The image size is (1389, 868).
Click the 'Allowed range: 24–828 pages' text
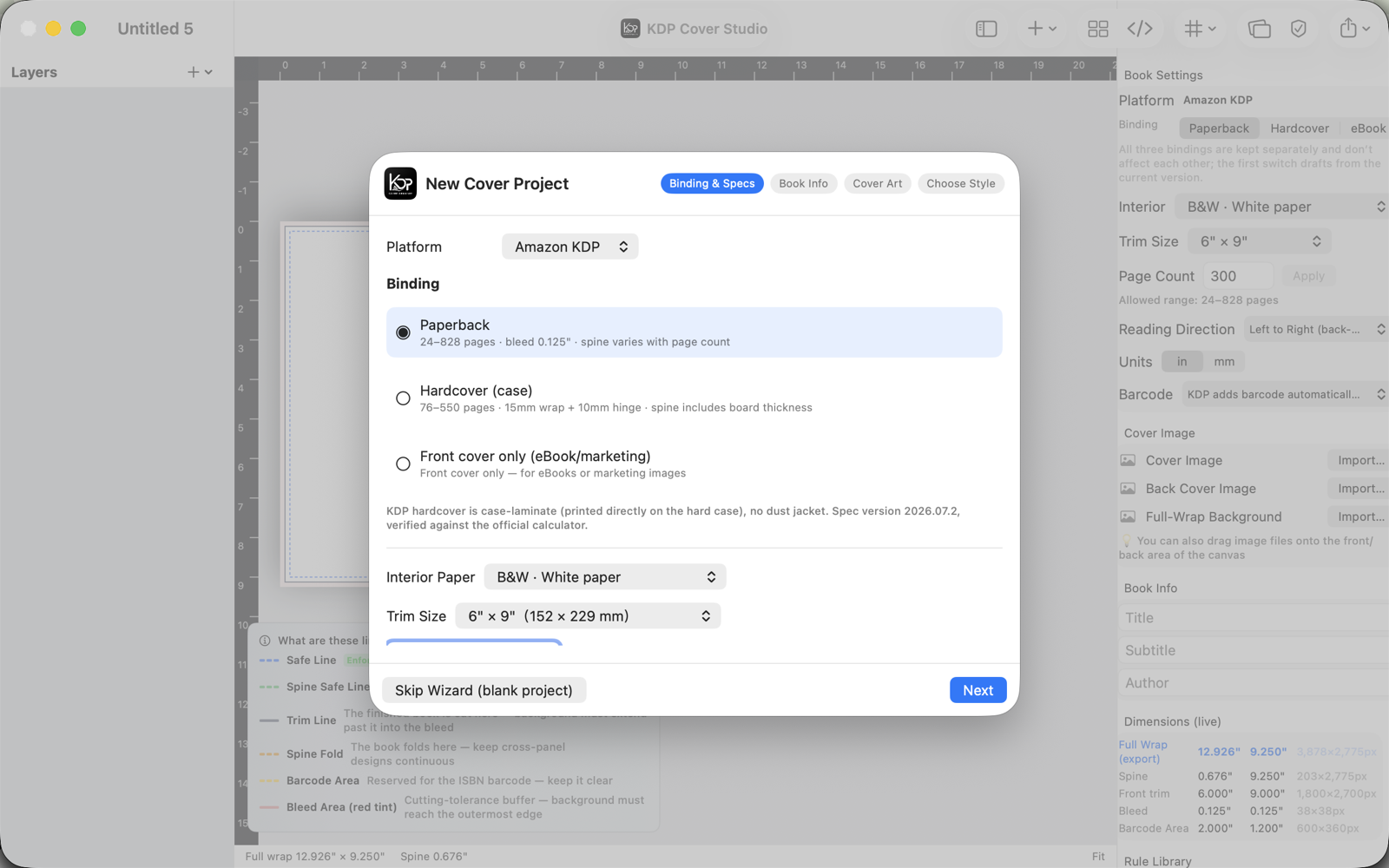coord(1198,300)
